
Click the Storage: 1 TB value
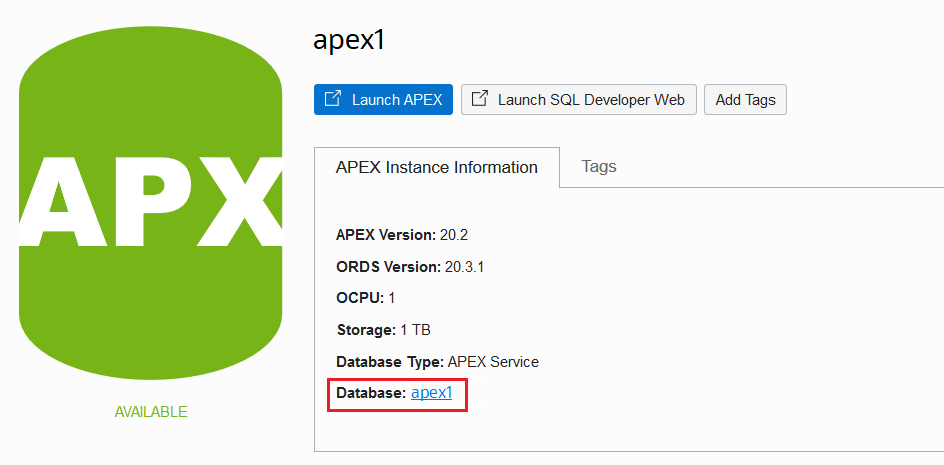pos(384,330)
